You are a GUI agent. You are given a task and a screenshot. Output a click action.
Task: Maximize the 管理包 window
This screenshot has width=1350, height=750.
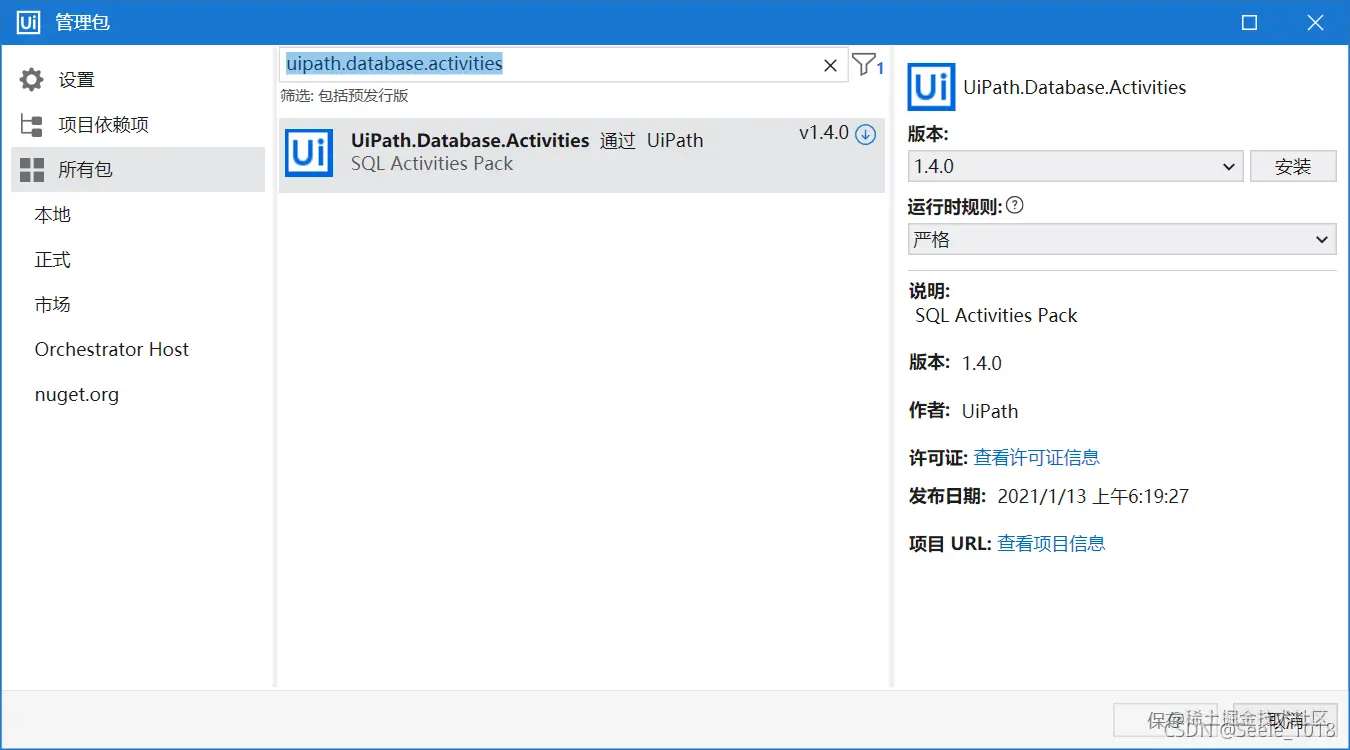click(x=1249, y=22)
